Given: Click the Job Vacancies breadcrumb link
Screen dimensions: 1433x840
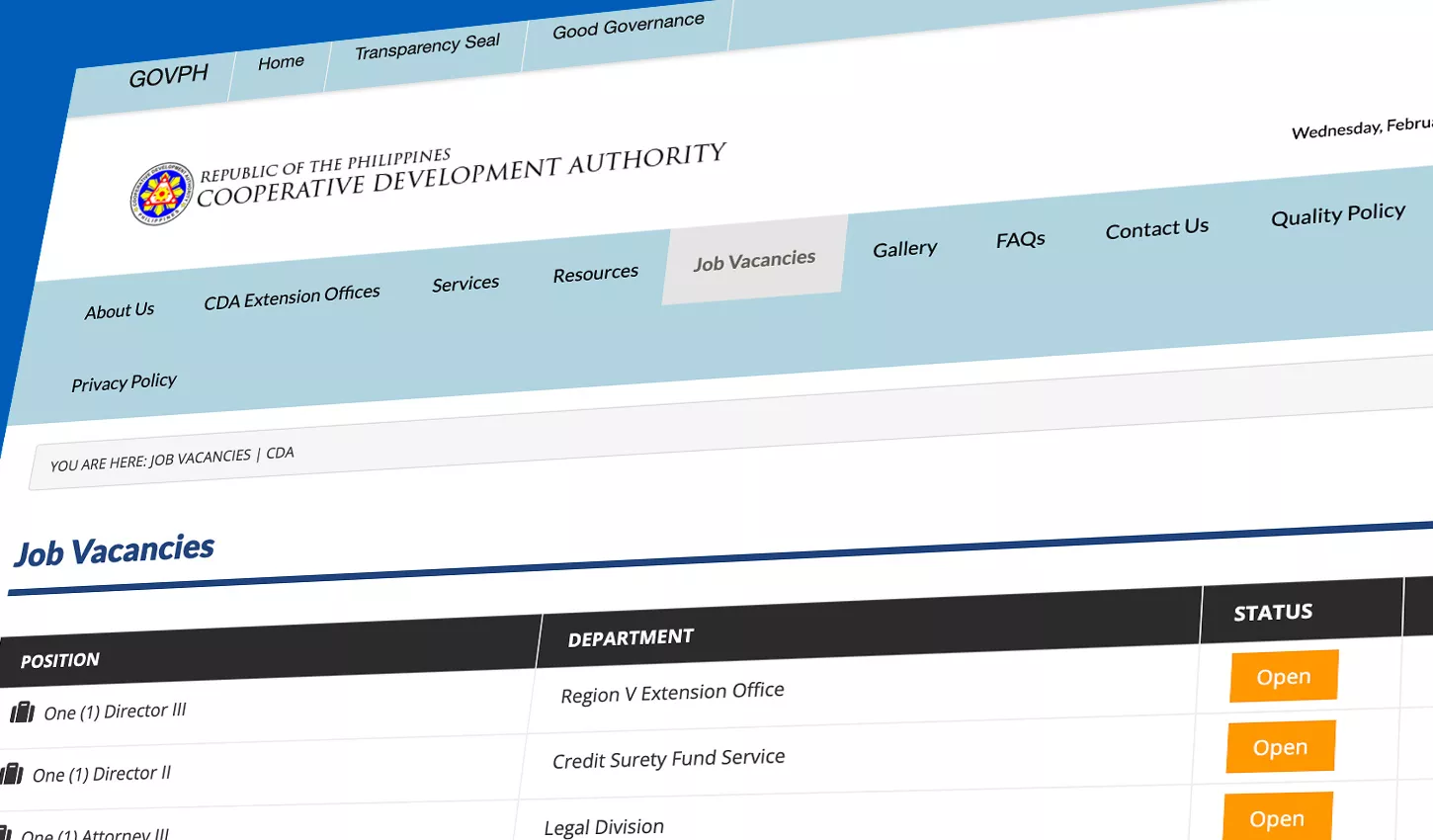Looking at the screenshot, I should point(198,456).
